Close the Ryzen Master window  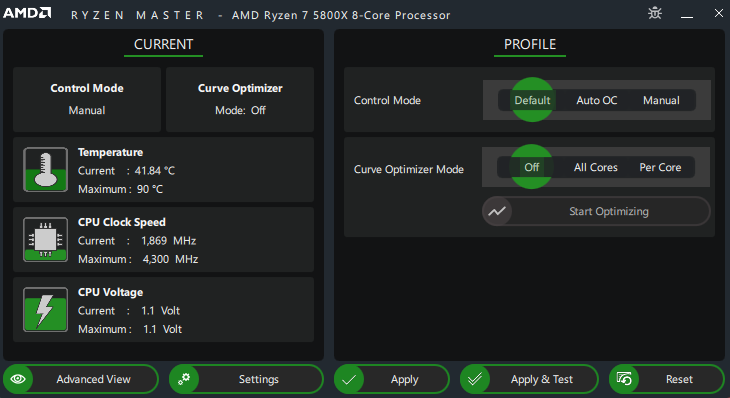coord(718,13)
